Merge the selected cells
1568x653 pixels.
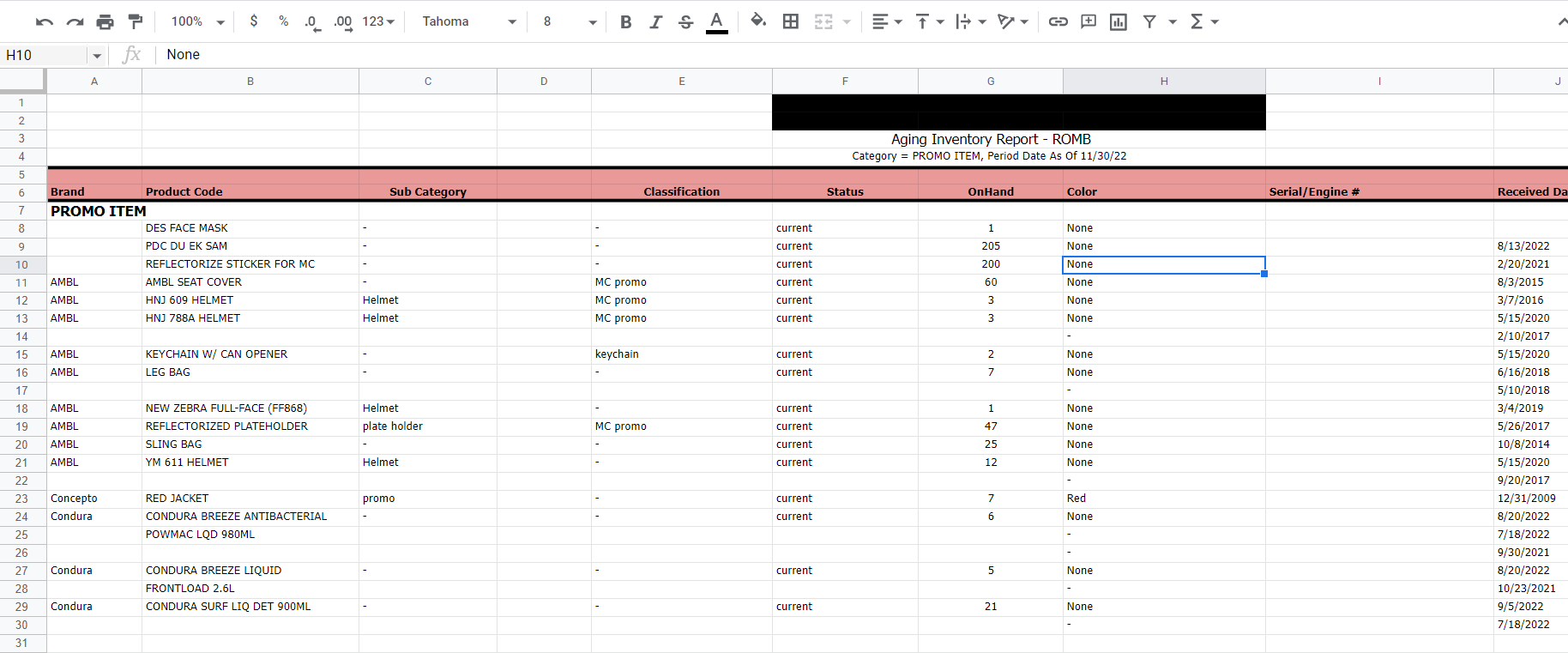(x=823, y=21)
